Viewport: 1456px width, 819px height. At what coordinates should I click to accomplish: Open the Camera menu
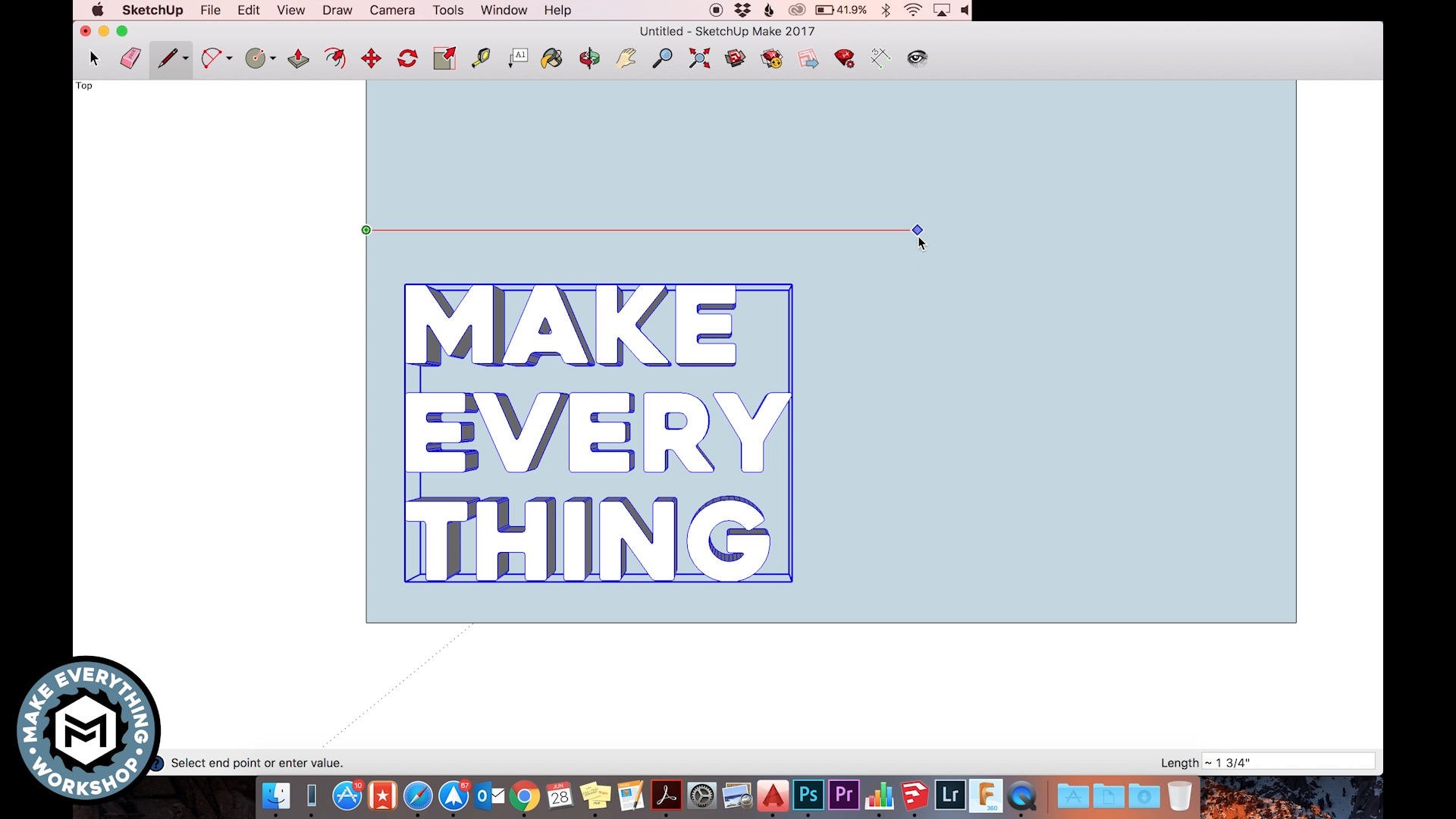pyautogui.click(x=392, y=10)
